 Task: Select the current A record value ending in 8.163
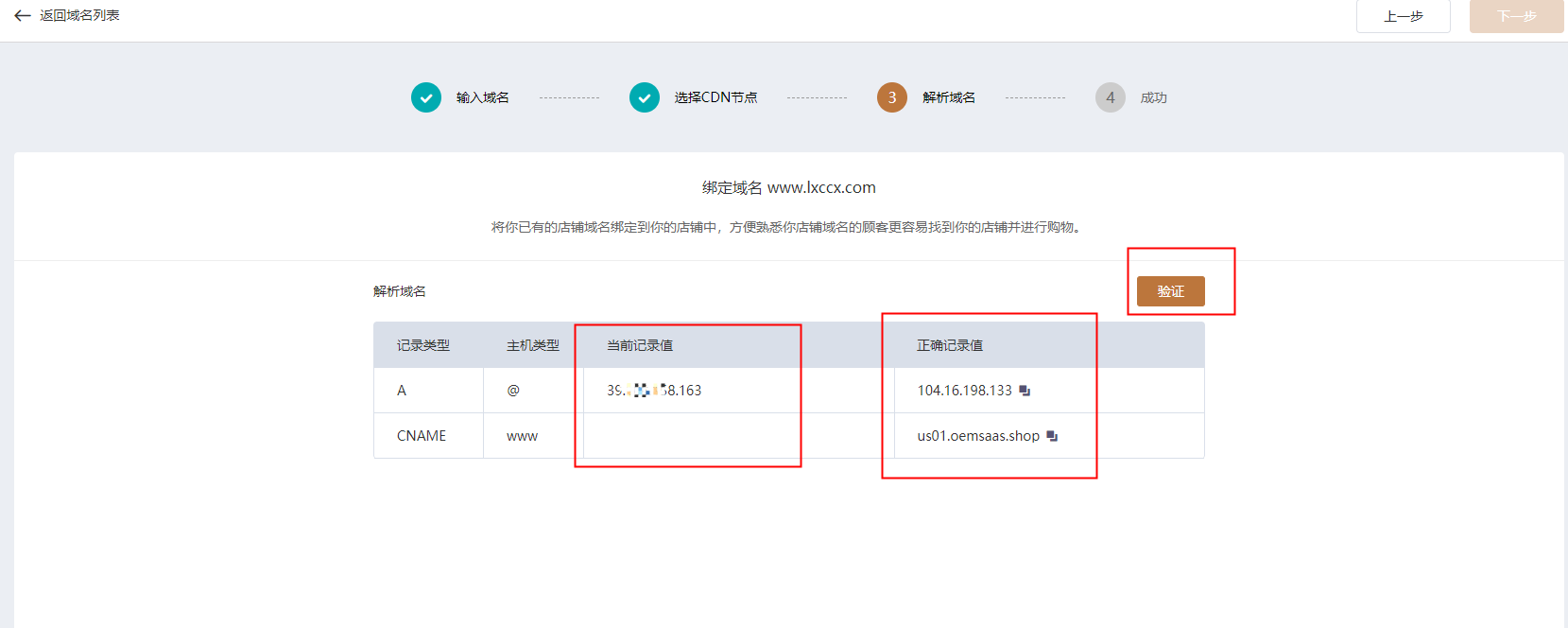coord(654,391)
